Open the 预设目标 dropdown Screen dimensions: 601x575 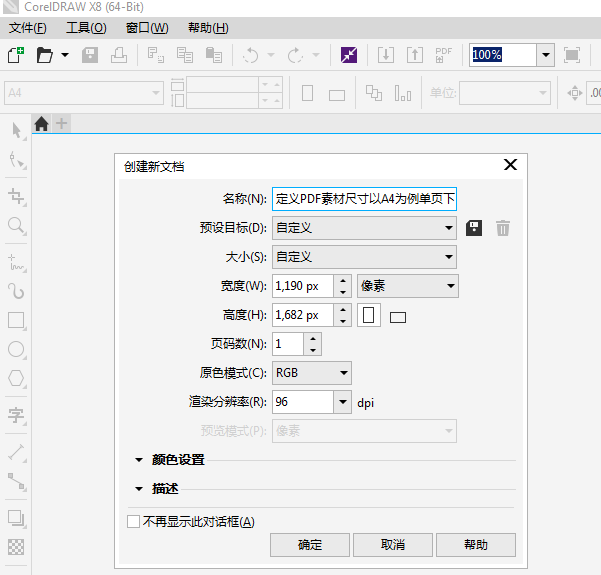click(x=364, y=228)
